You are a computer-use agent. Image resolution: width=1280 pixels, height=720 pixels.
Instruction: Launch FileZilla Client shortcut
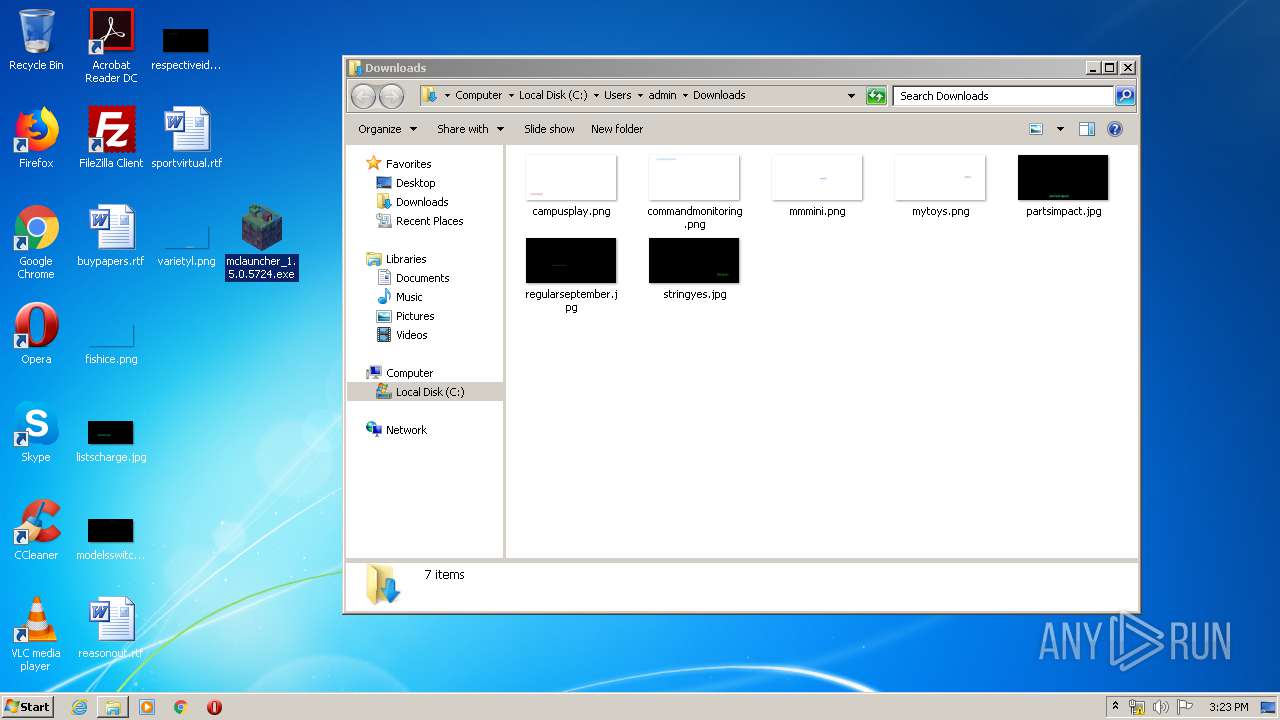click(111, 138)
